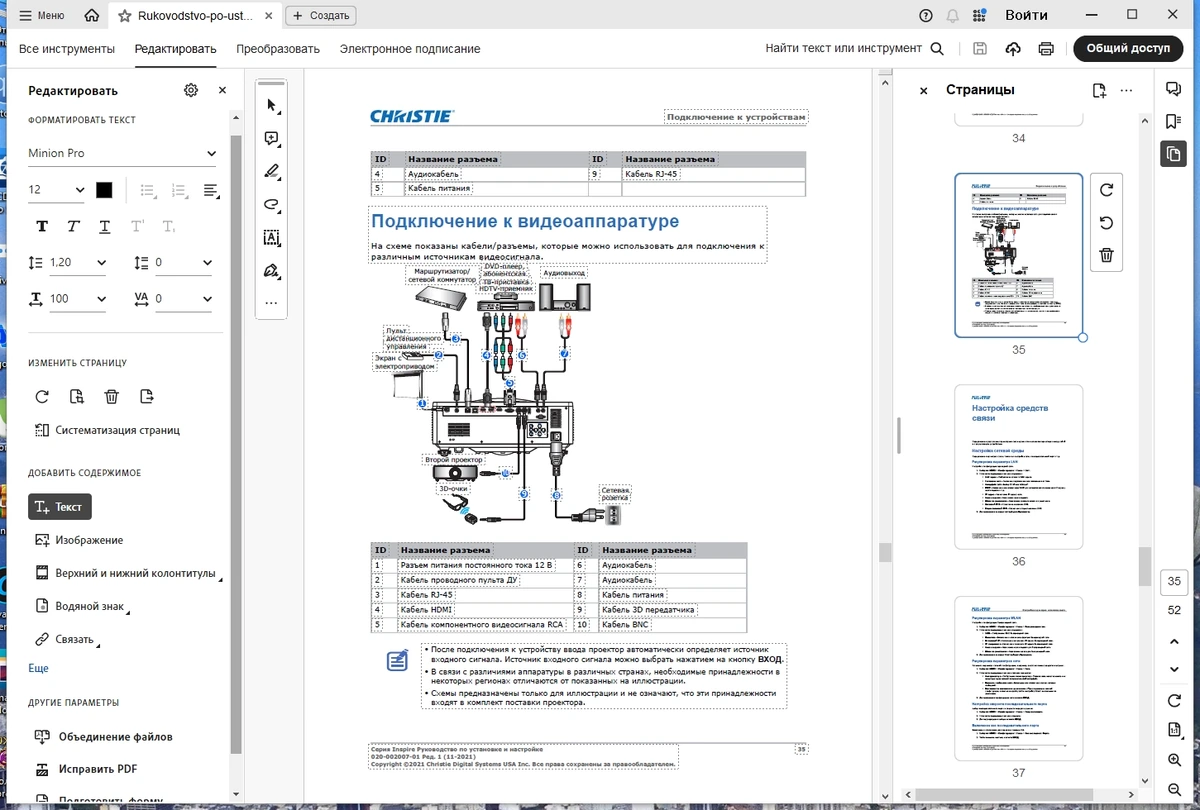This screenshot has width=1200, height=810.
Task: Click the black text color swatch
Action: tap(105, 190)
